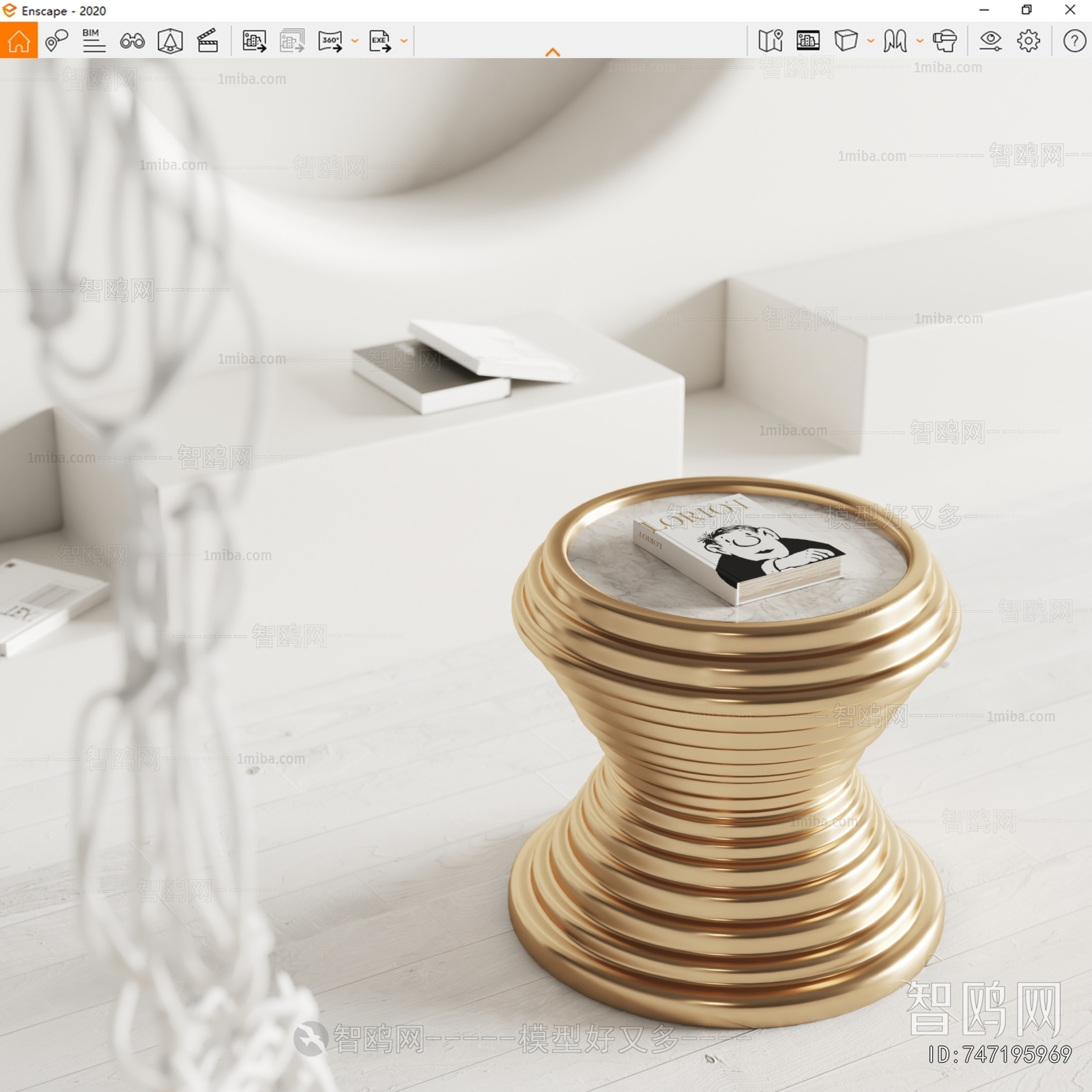Screen dimensions: 1092x1092
Task: Open the minimap with pin icon
Action: (x=771, y=41)
